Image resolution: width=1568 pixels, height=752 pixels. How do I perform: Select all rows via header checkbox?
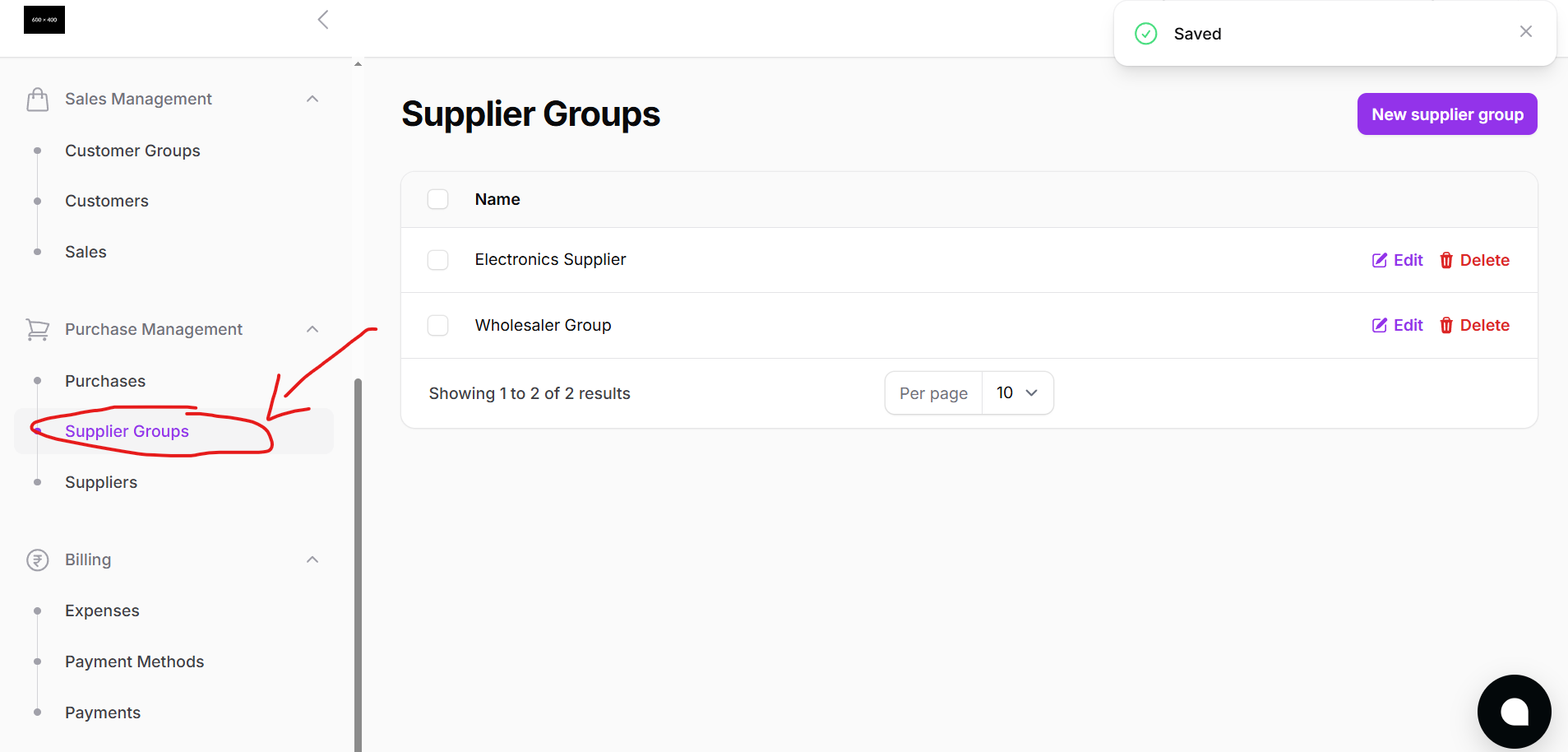pyautogui.click(x=437, y=198)
